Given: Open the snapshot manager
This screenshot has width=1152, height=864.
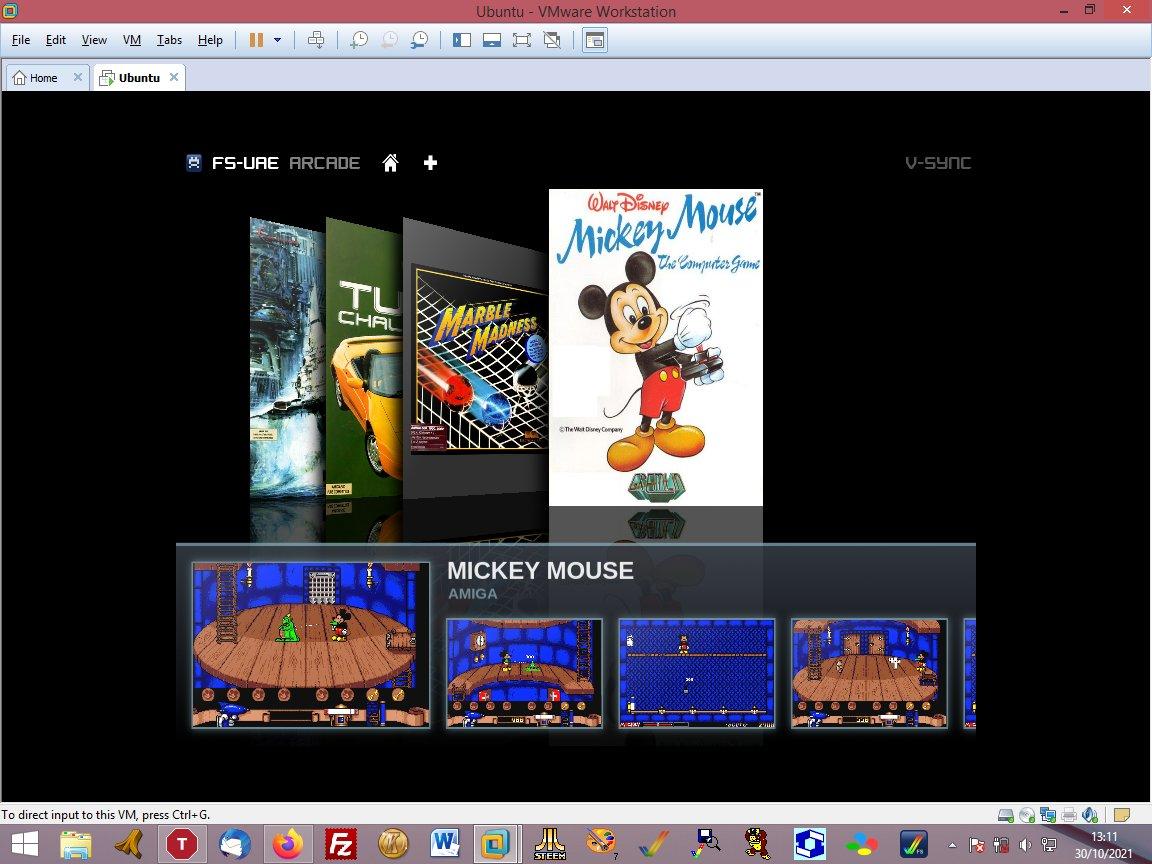Looking at the screenshot, I should (x=419, y=40).
